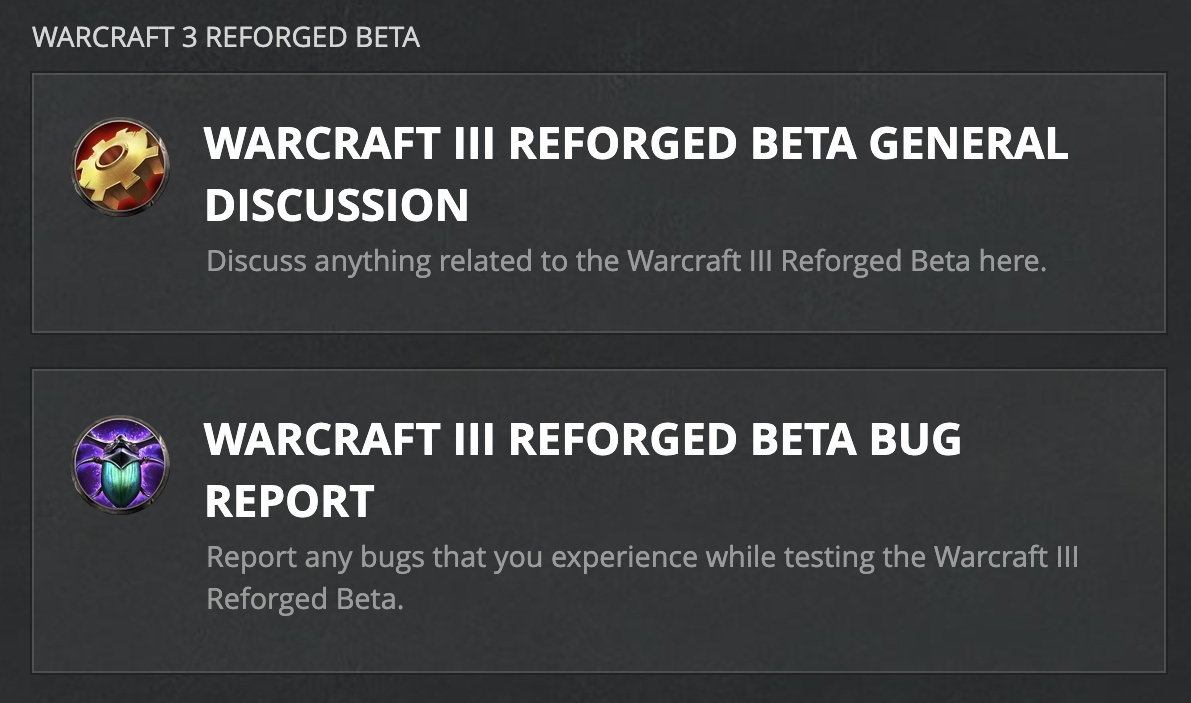Viewport: 1191px width, 703px height.
Task: Click the red gear General Discussion icon
Action: click(x=121, y=165)
